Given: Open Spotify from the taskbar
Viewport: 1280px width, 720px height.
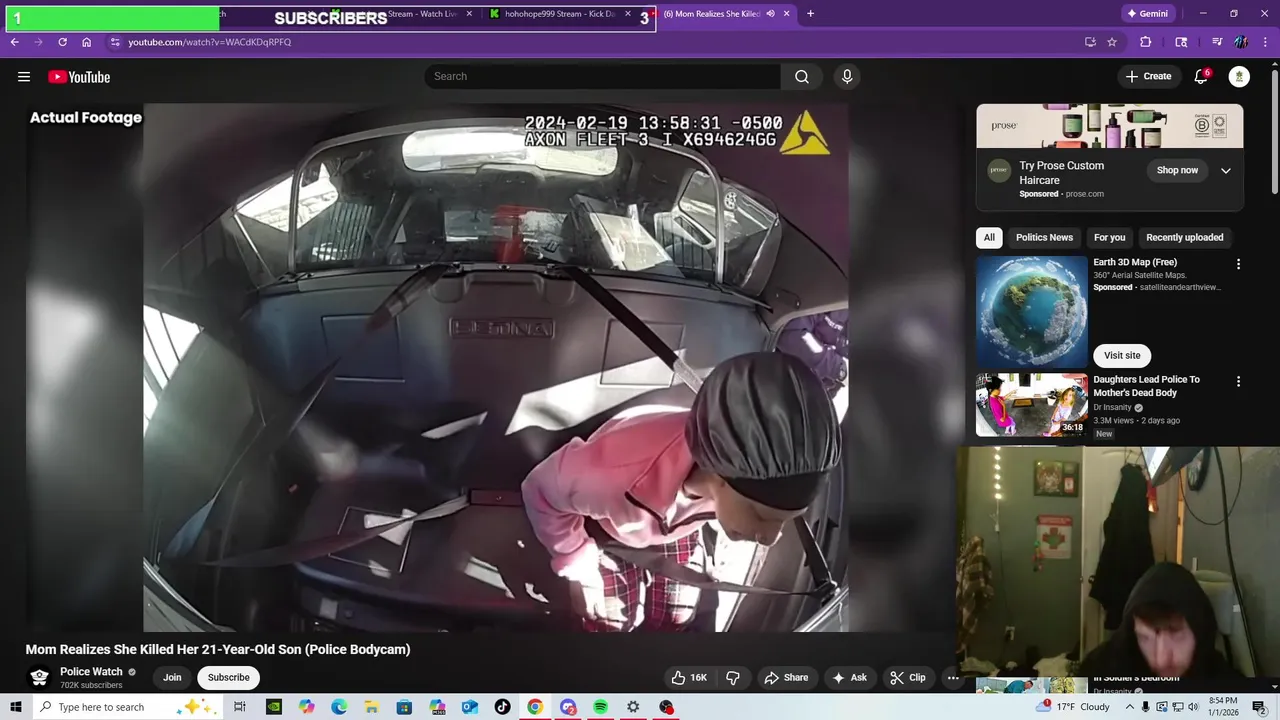Looking at the screenshot, I should point(600,707).
